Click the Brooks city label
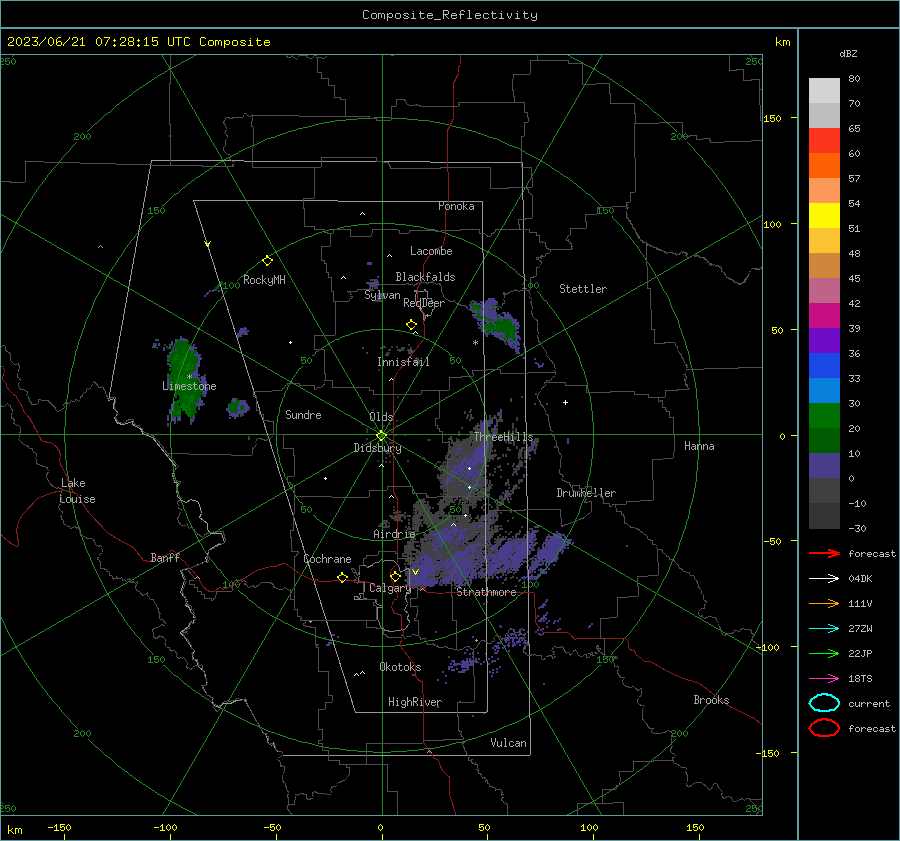Viewport: 900px width, 841px height. 711,700
